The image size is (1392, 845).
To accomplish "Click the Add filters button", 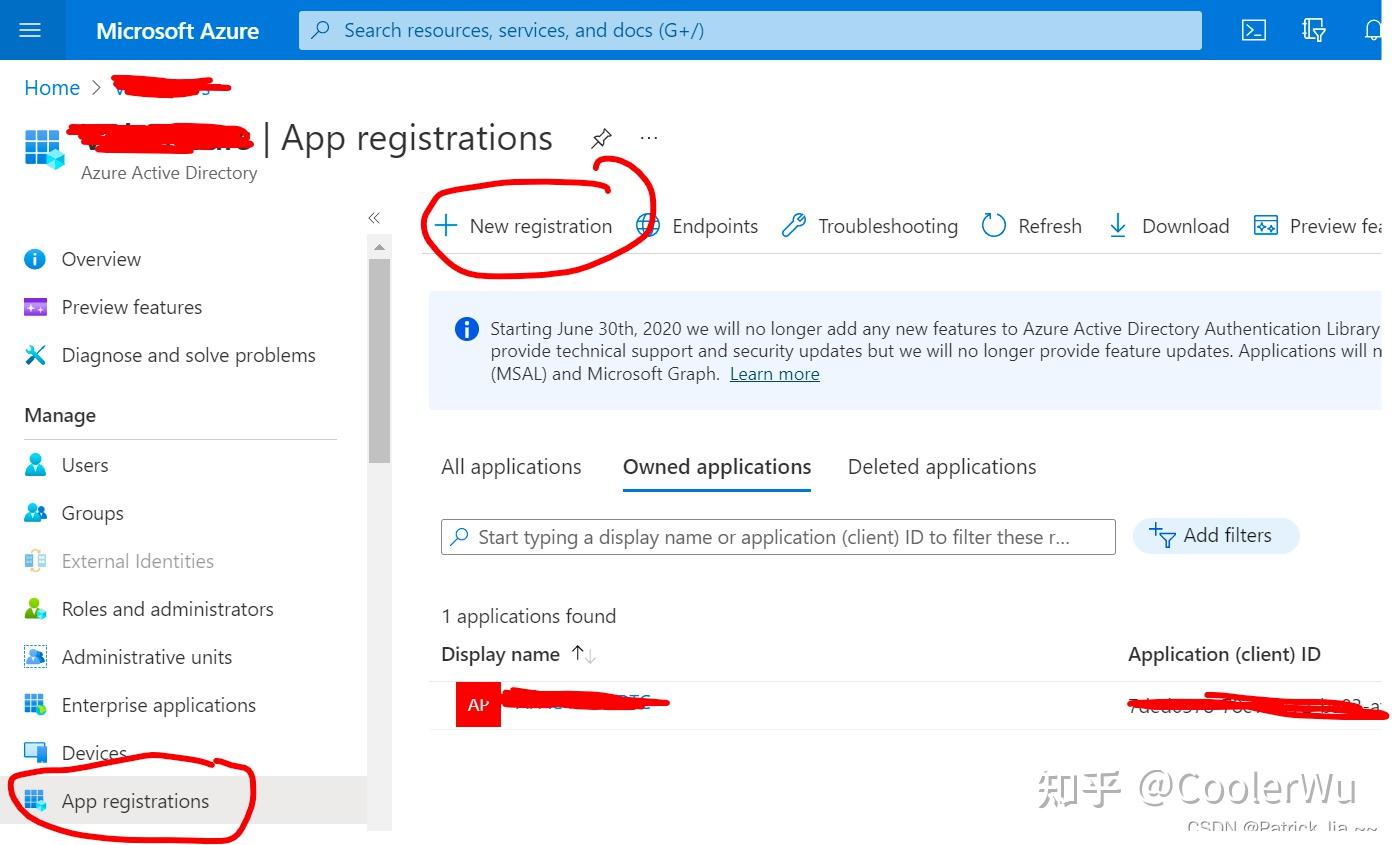I will coord(1216,536).
